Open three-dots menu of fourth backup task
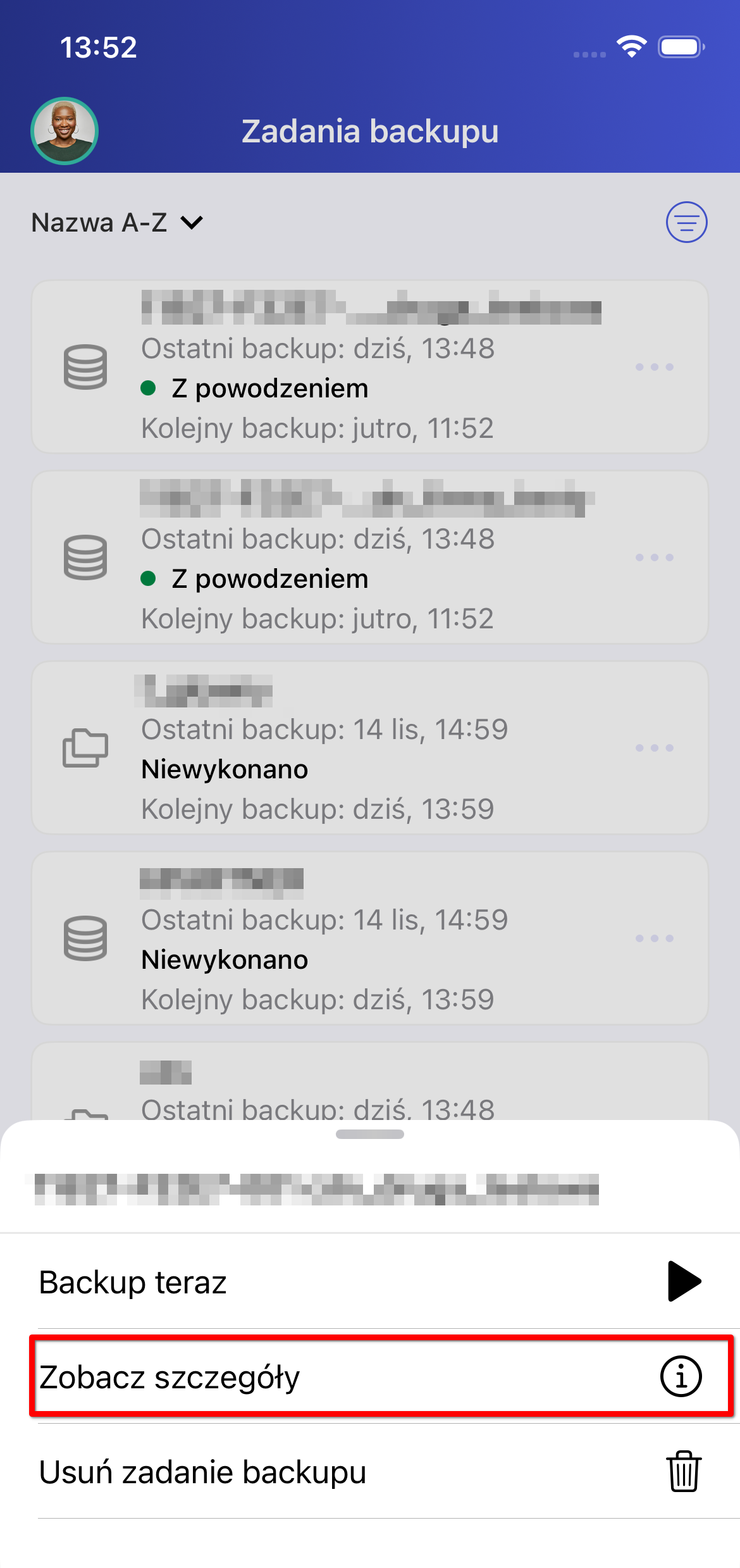This screenshot has width=740, height=1568. tap(655, 938)
